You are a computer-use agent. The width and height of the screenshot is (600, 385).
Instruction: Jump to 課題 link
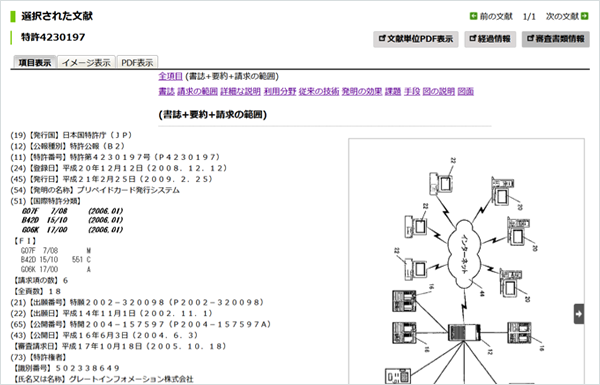tap(393, 91)
